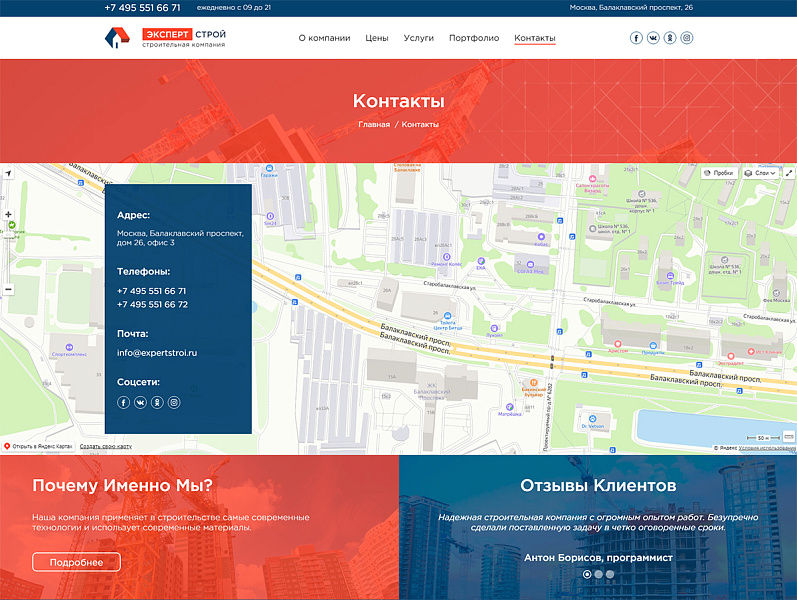
Task: Click the info@expertstroi.ru email address
Action: 157,353
